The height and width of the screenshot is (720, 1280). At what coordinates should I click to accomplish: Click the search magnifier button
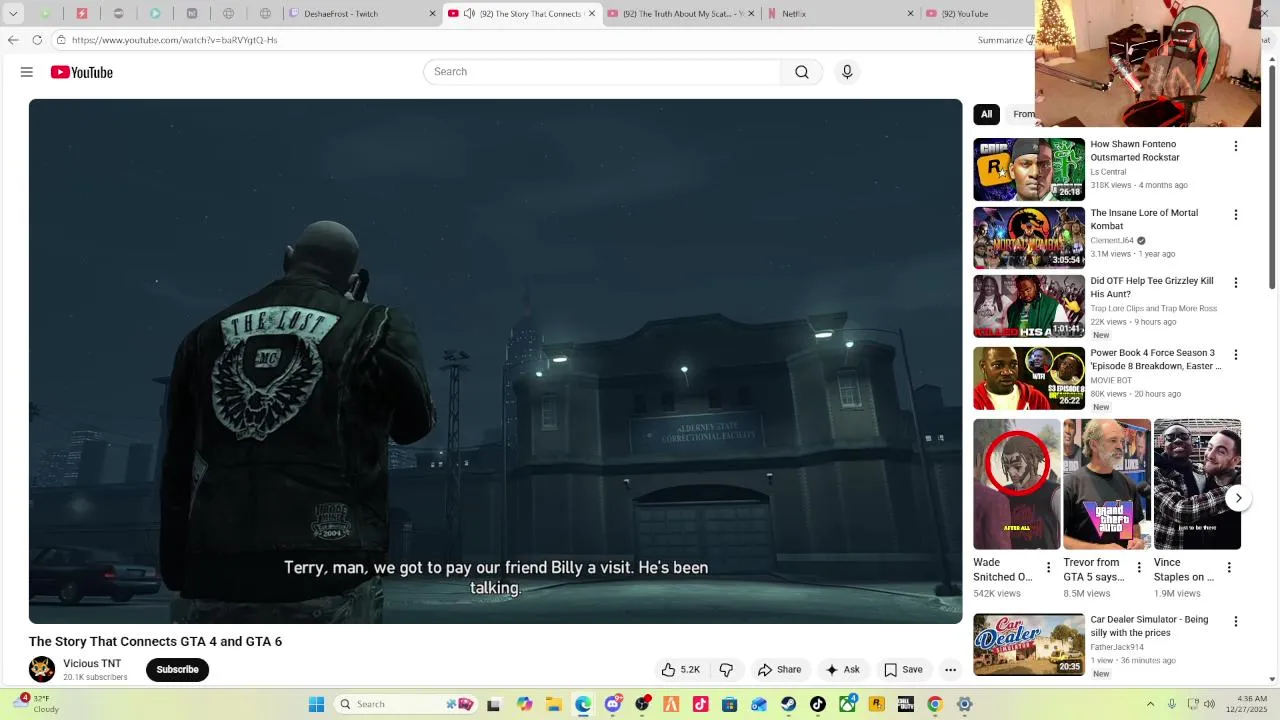tap(802, 72)
